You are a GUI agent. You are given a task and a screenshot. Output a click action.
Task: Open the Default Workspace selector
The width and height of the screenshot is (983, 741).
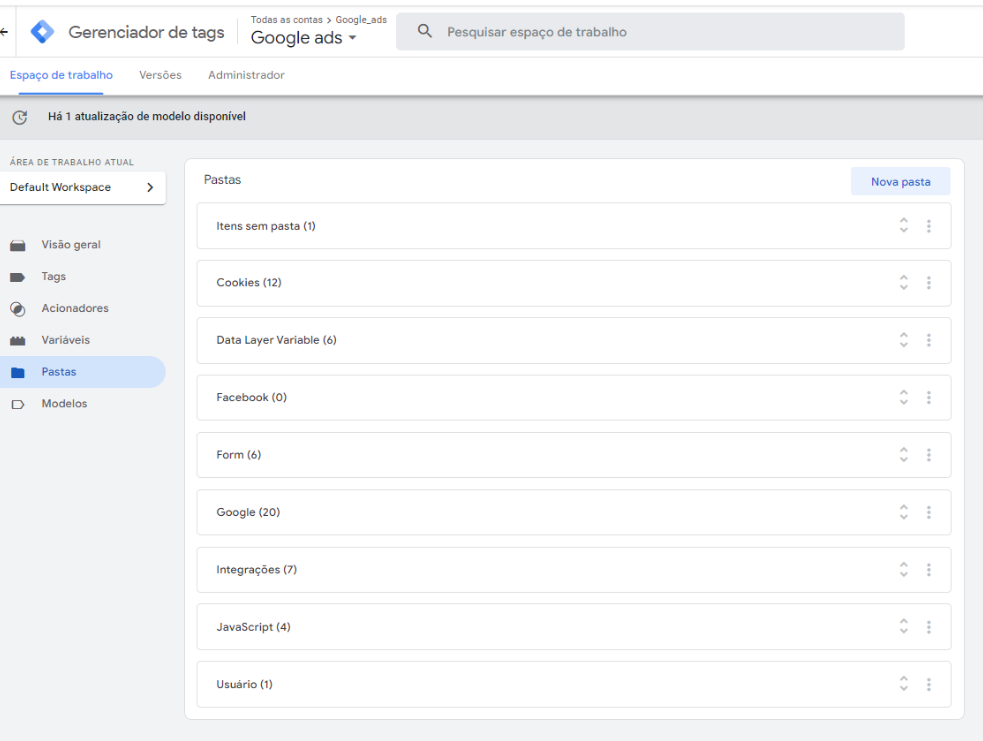pos(82,187)
